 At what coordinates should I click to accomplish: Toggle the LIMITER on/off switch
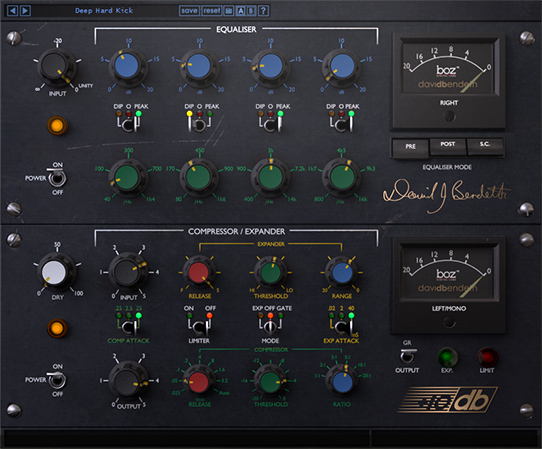click(199, 327)
